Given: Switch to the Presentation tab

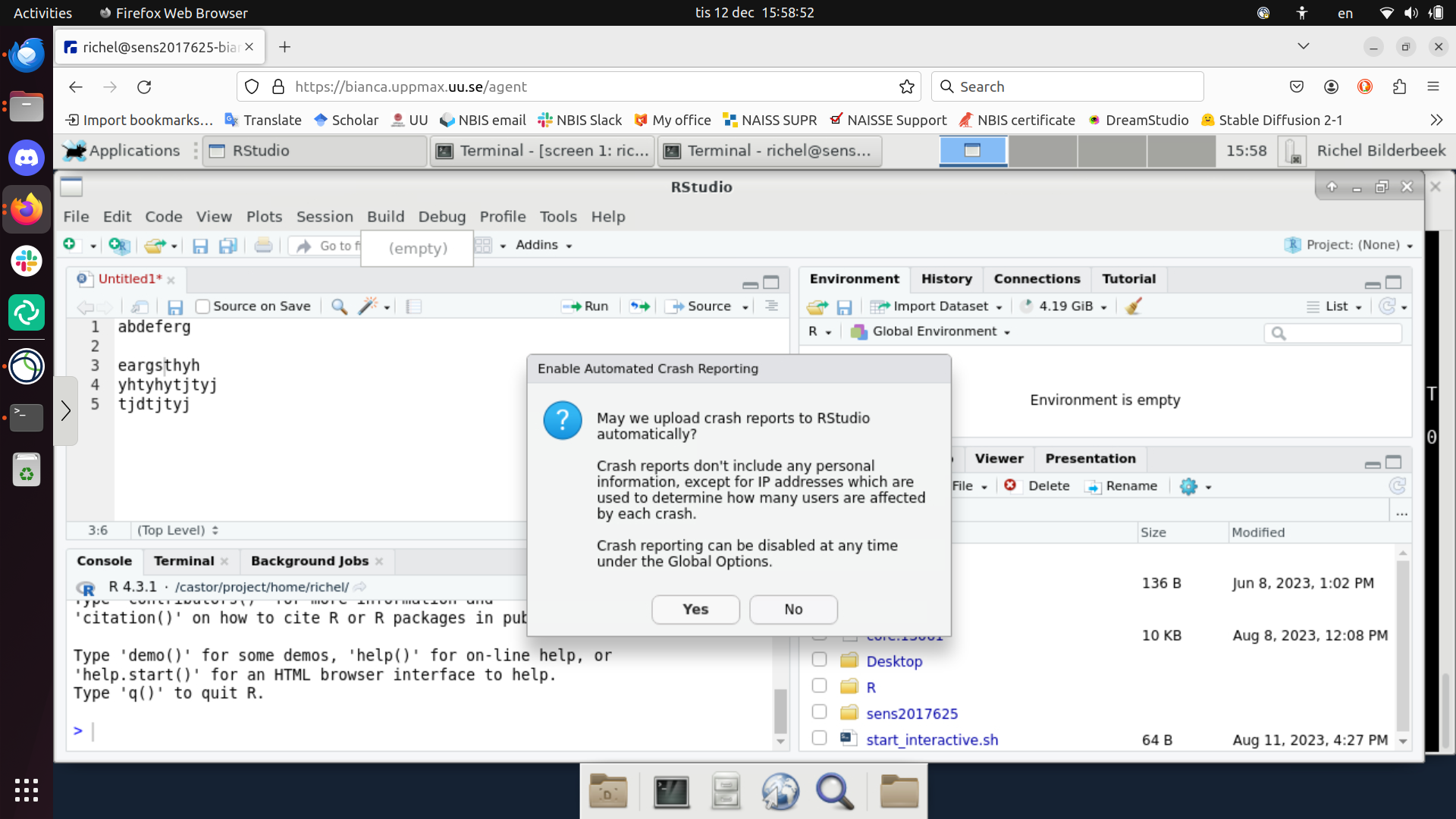Looking at the screenshot, I should pos(1090,459).
